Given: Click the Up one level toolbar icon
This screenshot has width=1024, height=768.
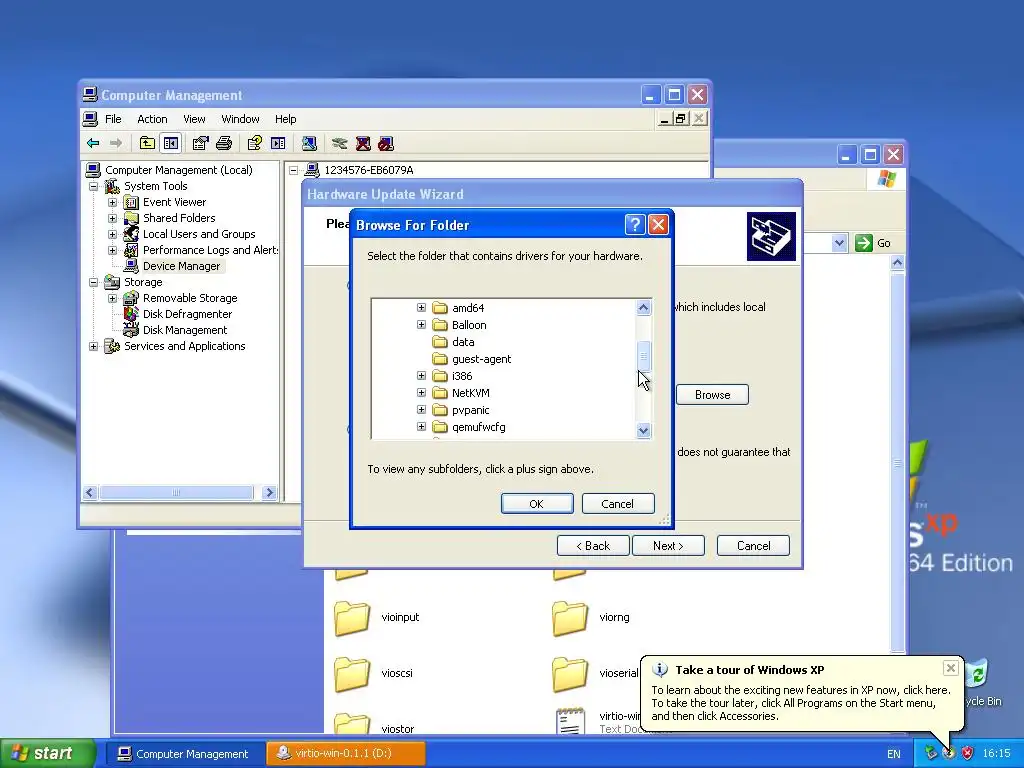Looking at the screenshot, I should coord(148,143).
